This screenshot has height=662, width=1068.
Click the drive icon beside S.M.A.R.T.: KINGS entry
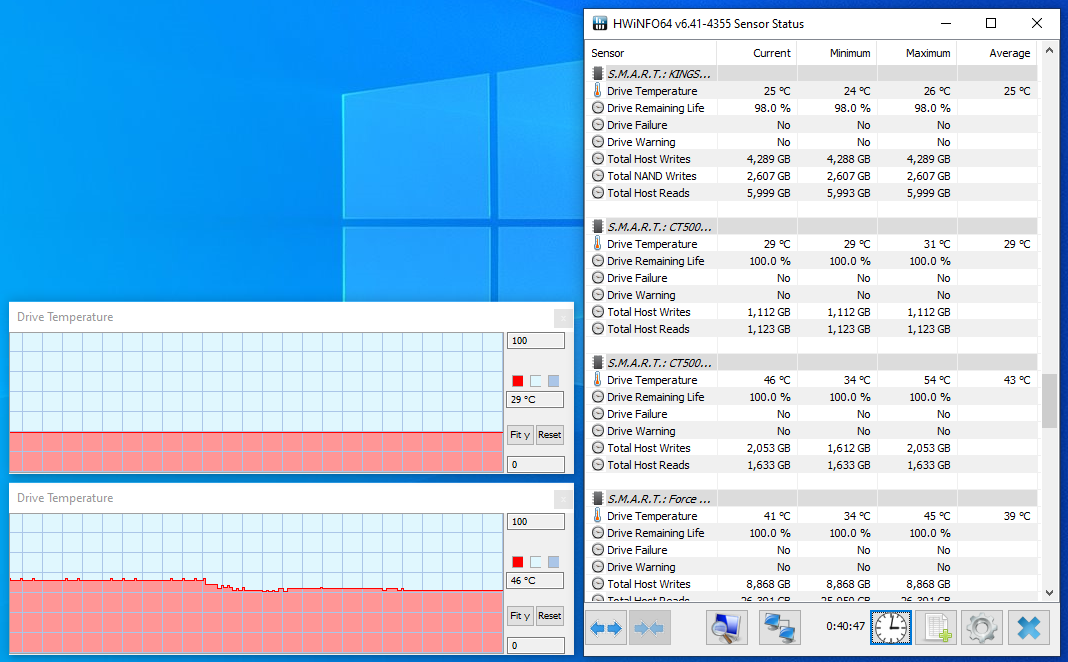tap(597, 73)
